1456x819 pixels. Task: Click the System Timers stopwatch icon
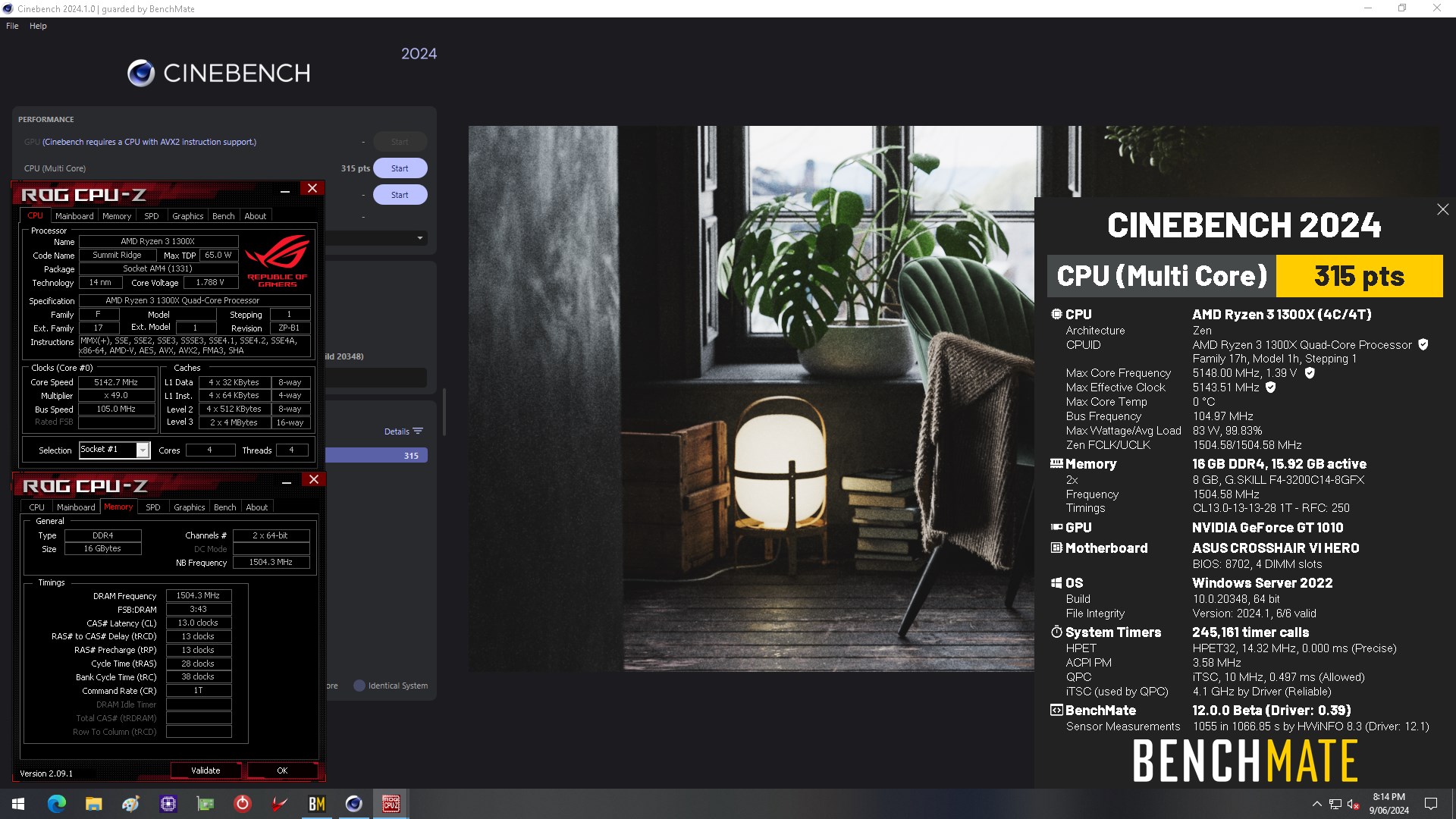tap(1056, 632)
